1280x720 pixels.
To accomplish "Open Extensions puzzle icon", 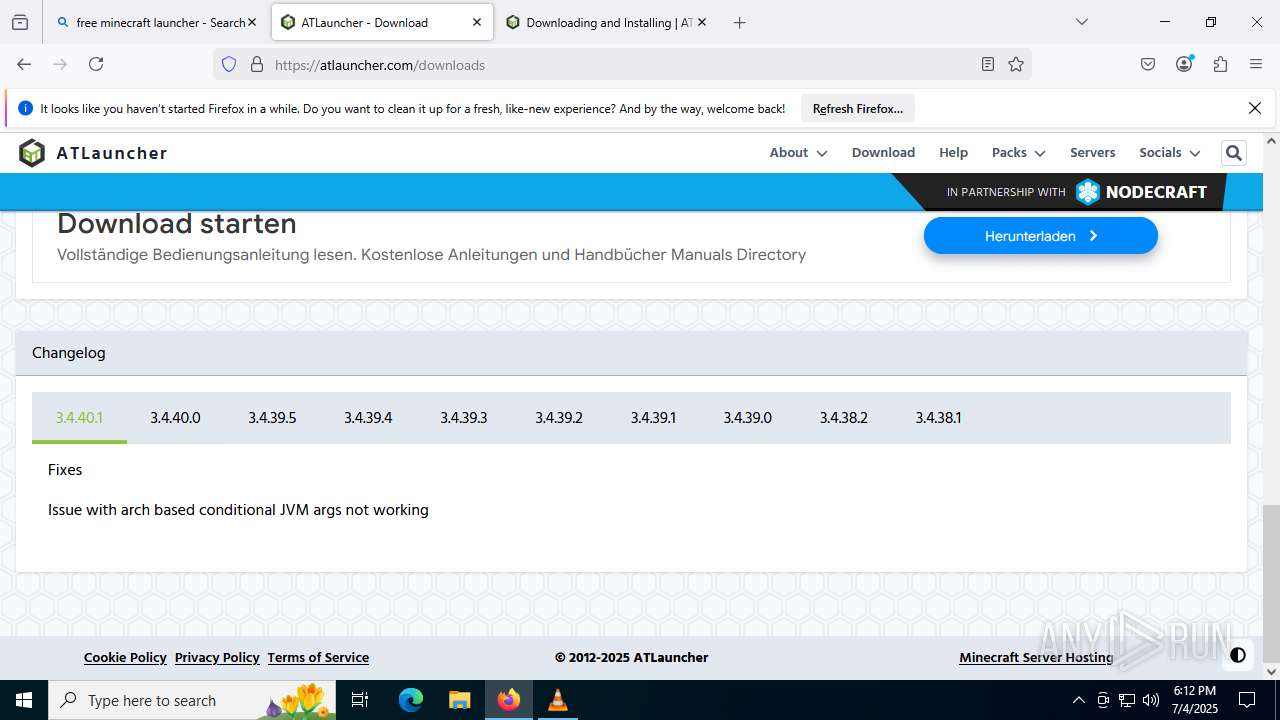I will pos(1220,64).
